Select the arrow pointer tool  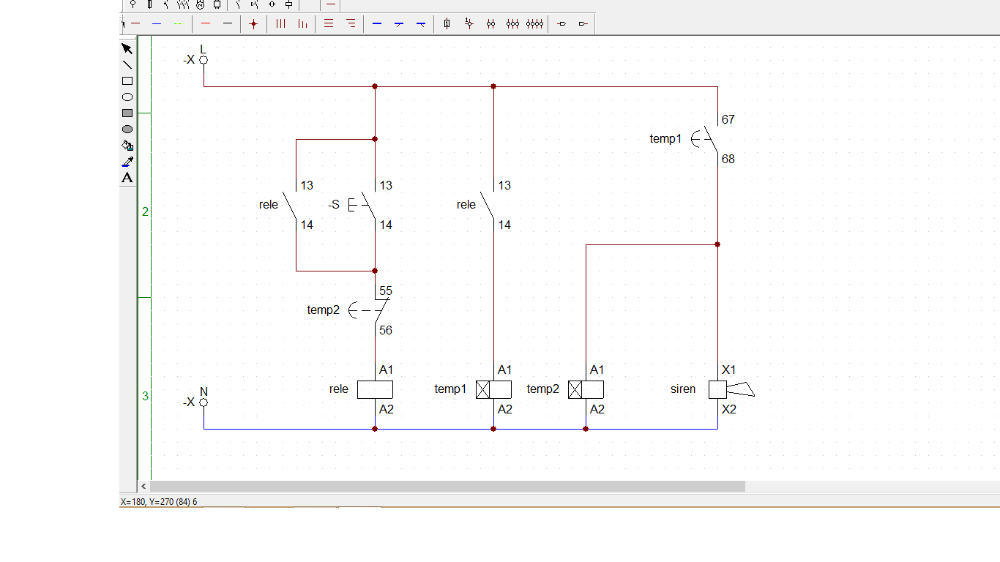(127, 48)
